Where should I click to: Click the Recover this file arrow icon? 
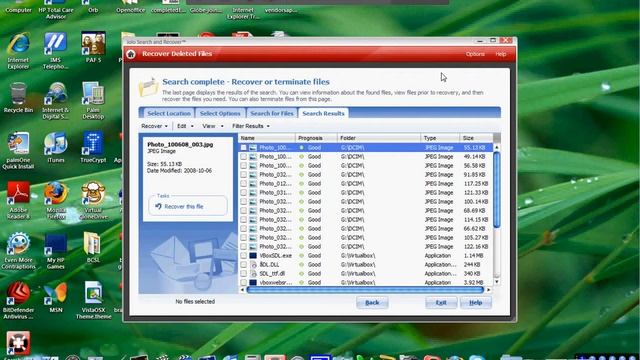tap(158, 207)
